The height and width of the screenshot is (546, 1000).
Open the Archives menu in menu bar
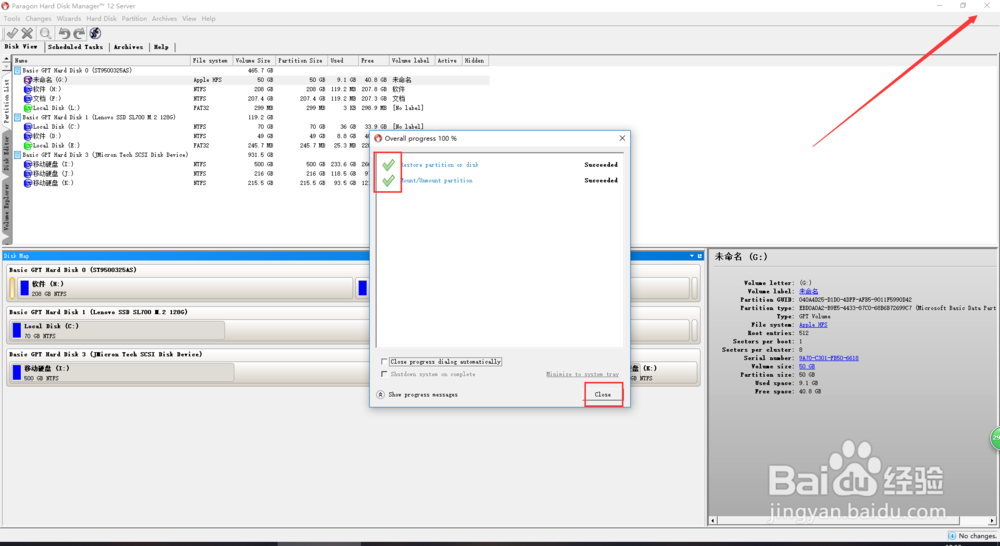click(164, 18)
